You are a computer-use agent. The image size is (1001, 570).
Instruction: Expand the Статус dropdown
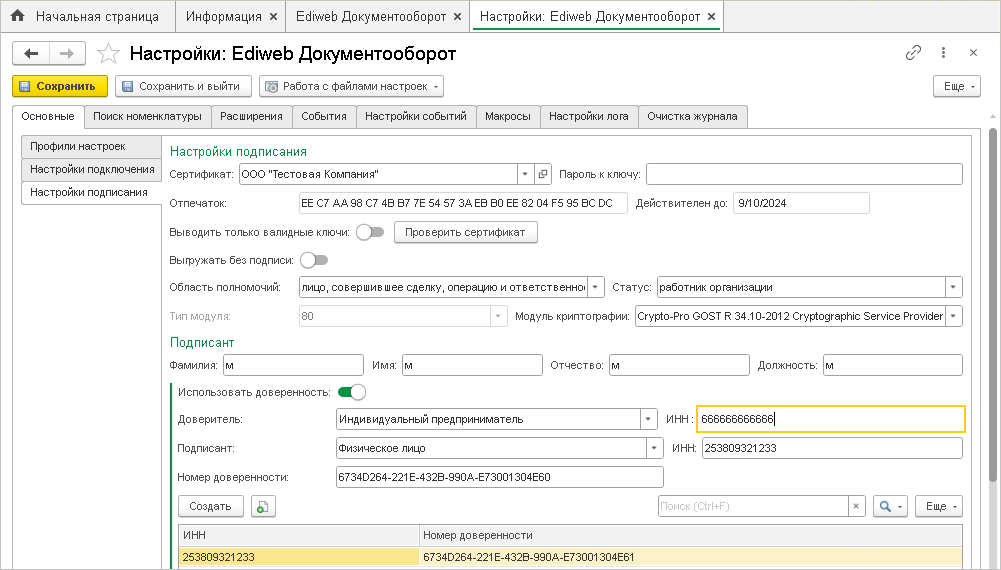953,288
